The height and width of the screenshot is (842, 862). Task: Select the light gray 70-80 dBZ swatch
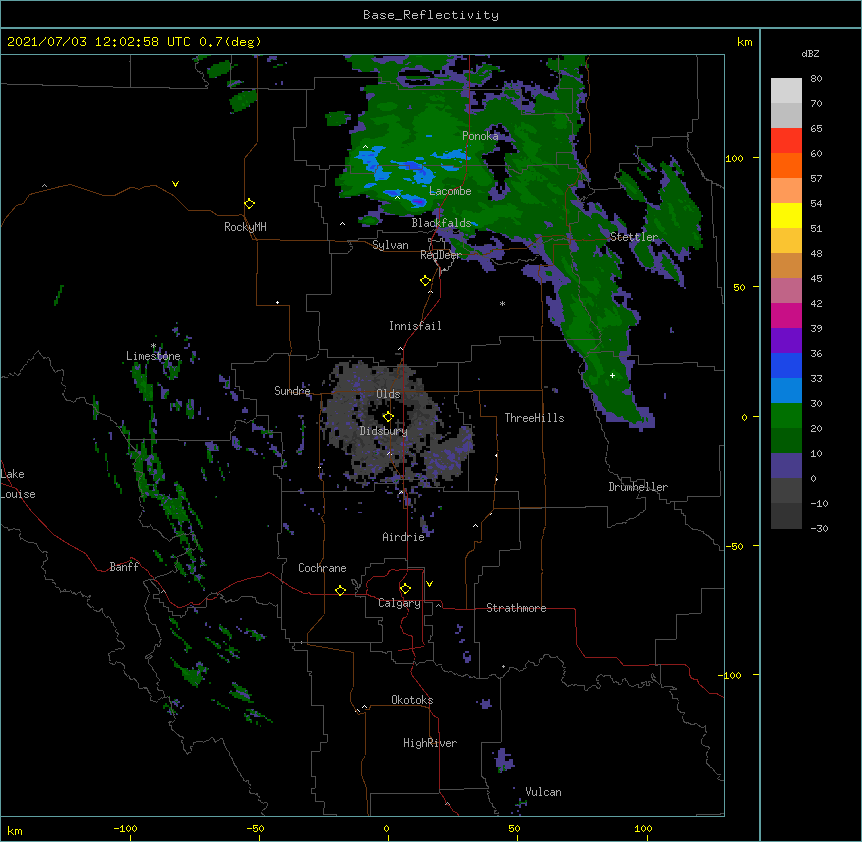coord(786,91)
